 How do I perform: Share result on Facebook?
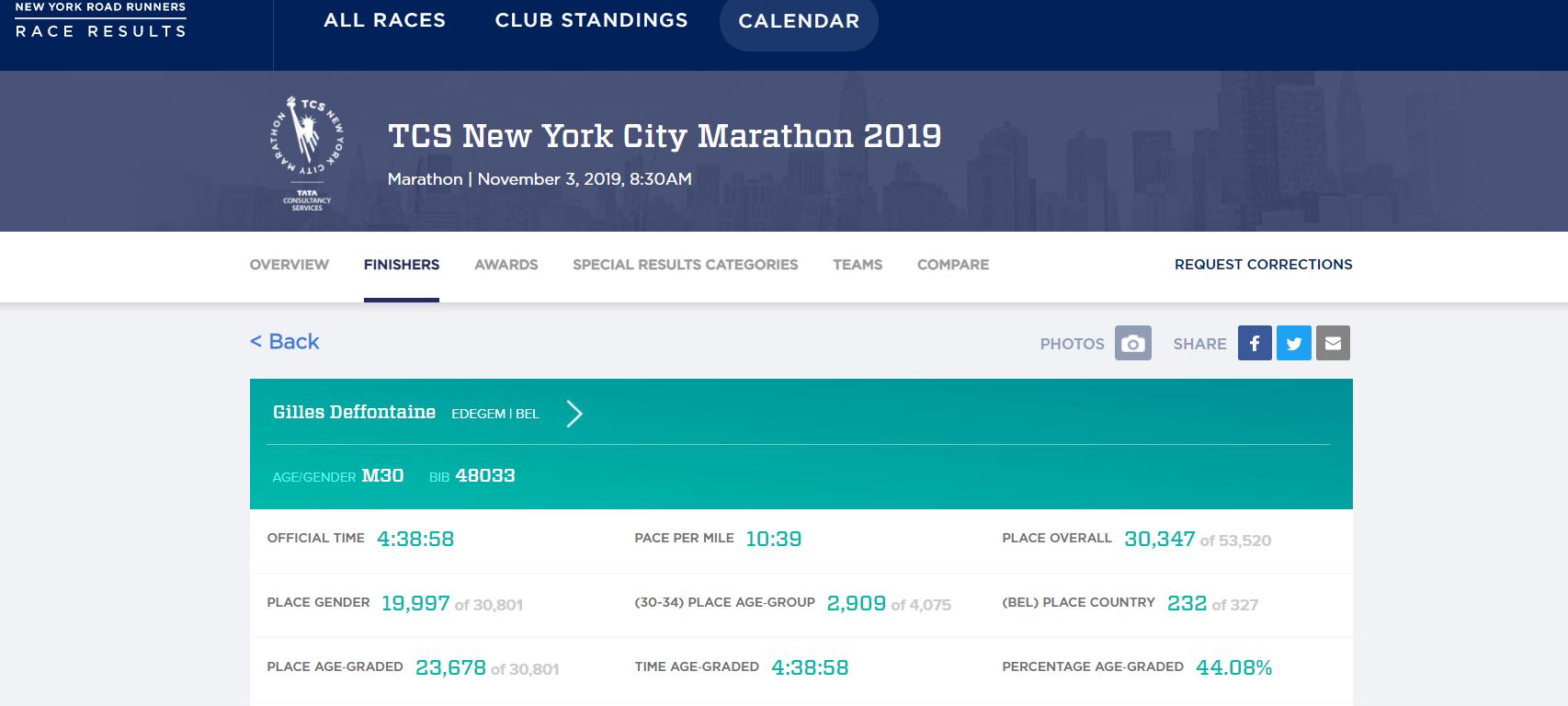(1255, 343)
